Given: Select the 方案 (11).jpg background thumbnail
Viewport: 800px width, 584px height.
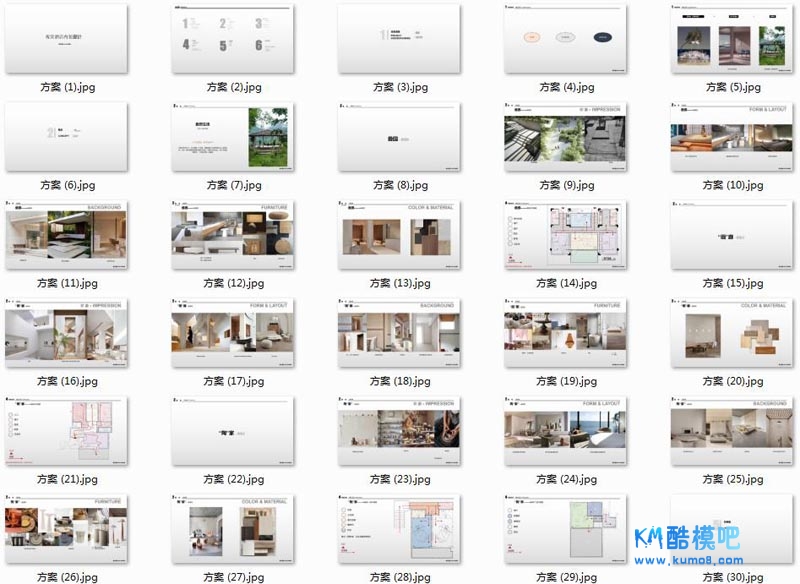Looking at the screenshot, I should pyautogui.click(x=67, y=234).
